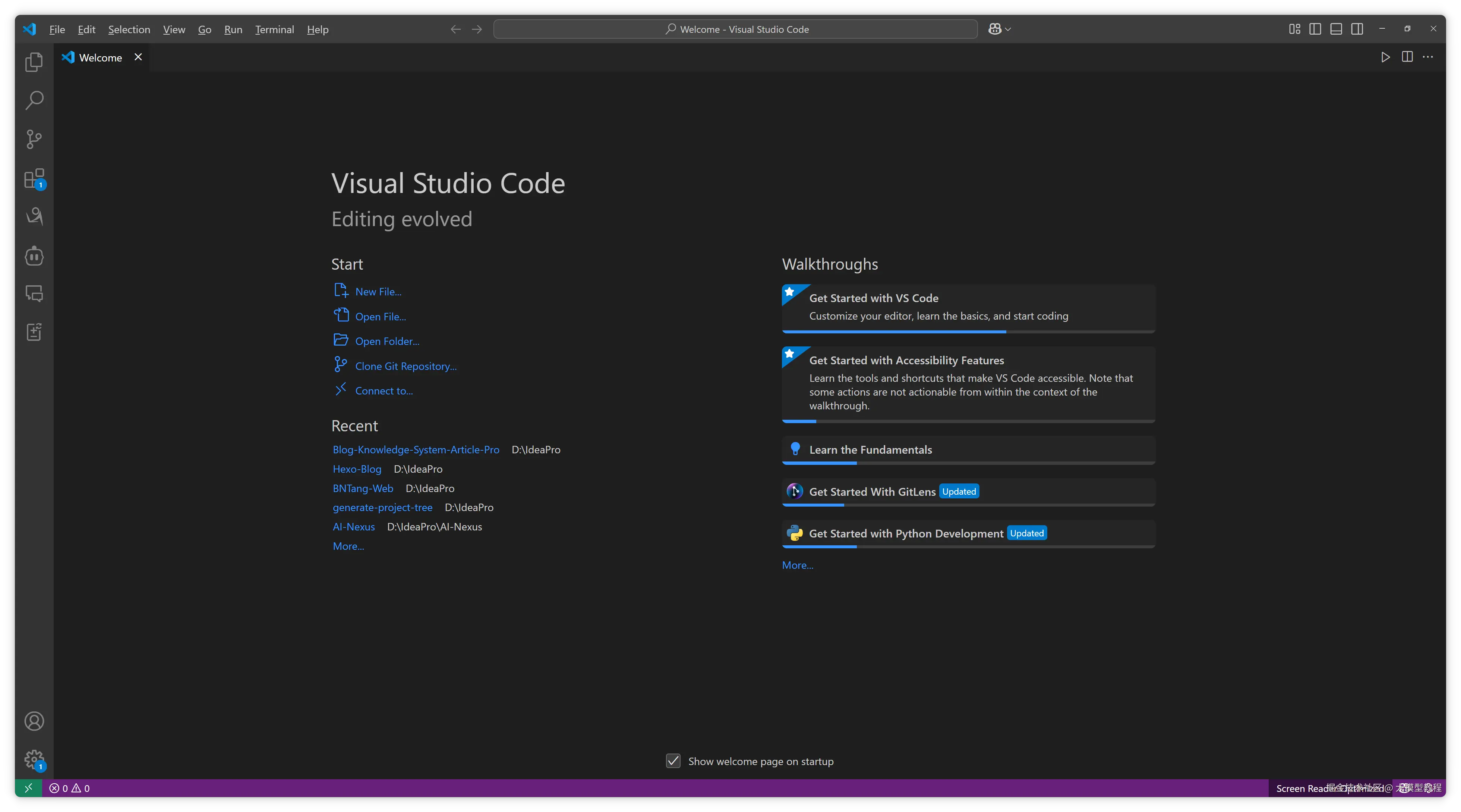Open the Copilot dropdown arrow in the title bar
Screen dimensions: 1461x812
pos(1008,29)
